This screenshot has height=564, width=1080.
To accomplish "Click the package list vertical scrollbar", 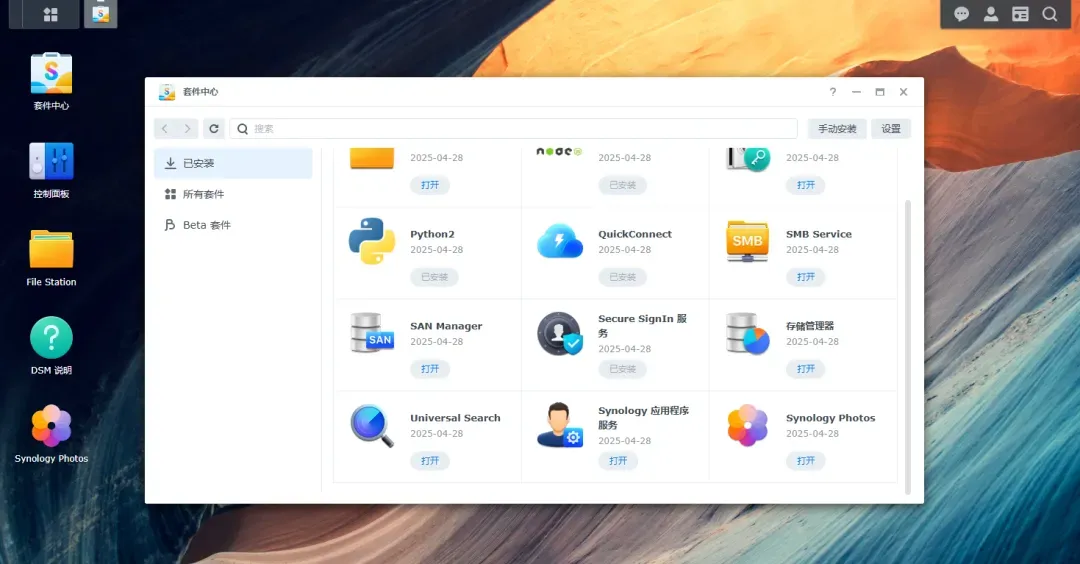I will point(908,347).
